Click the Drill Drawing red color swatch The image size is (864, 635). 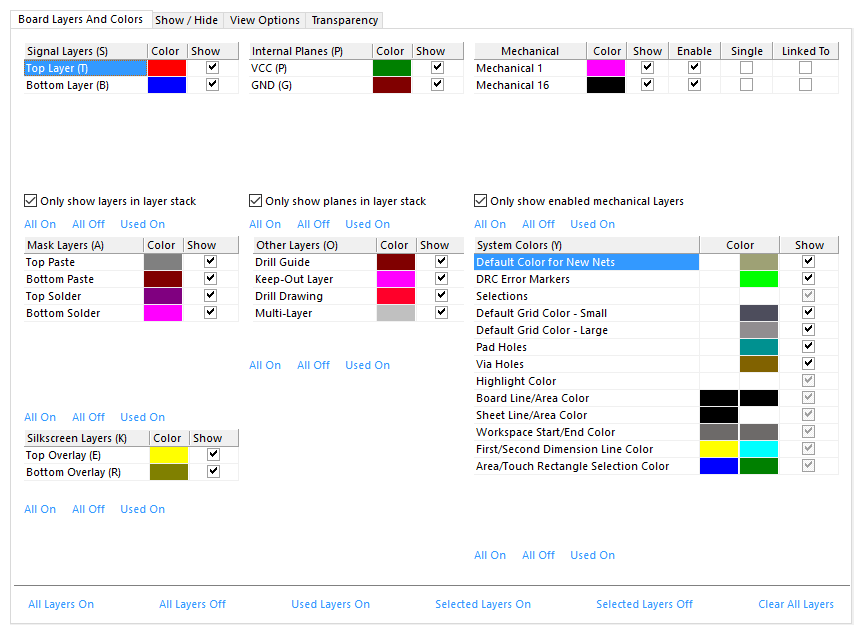click(x=396, y=296)
